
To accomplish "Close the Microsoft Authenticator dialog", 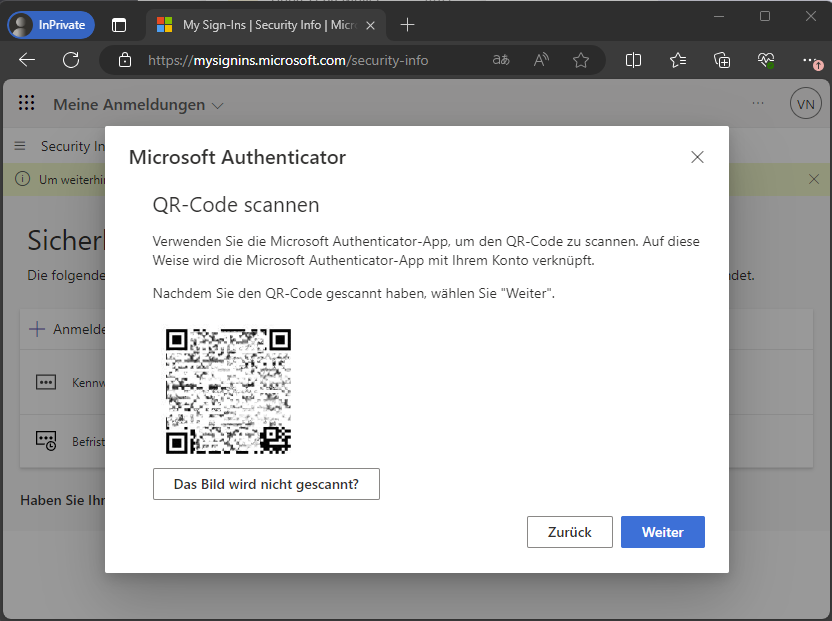I will pyautogui.click(x=697, y=157).
